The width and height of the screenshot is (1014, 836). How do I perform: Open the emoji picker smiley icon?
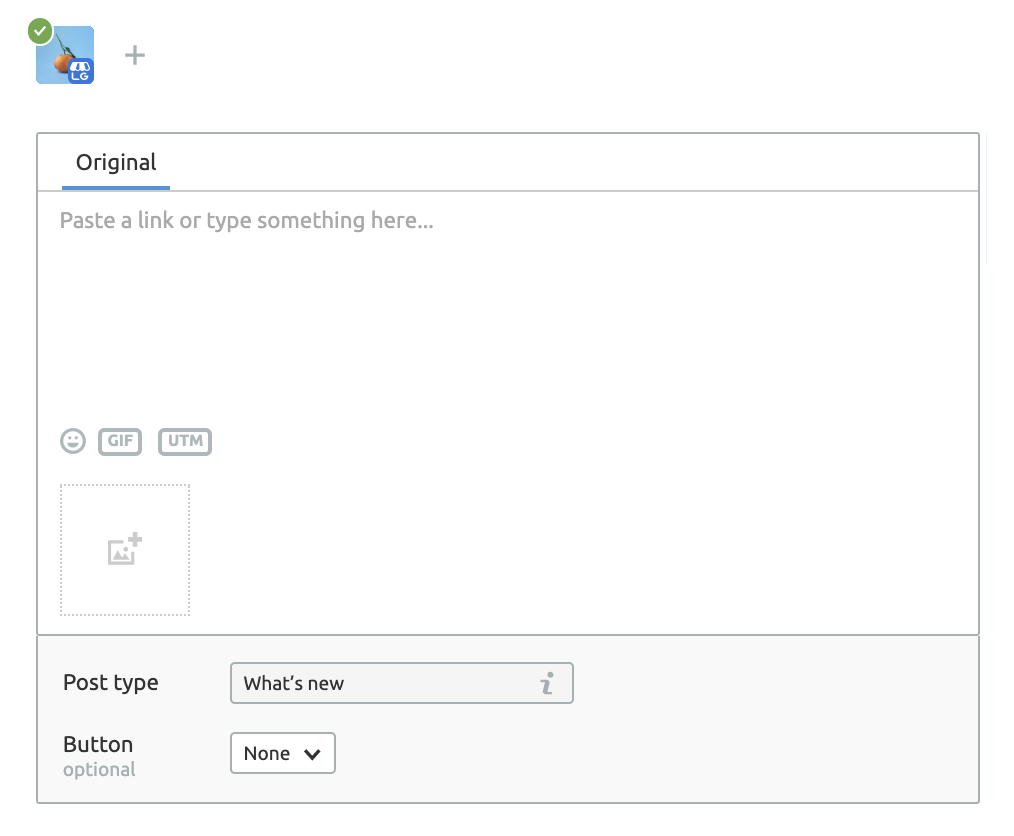[73, 441]
